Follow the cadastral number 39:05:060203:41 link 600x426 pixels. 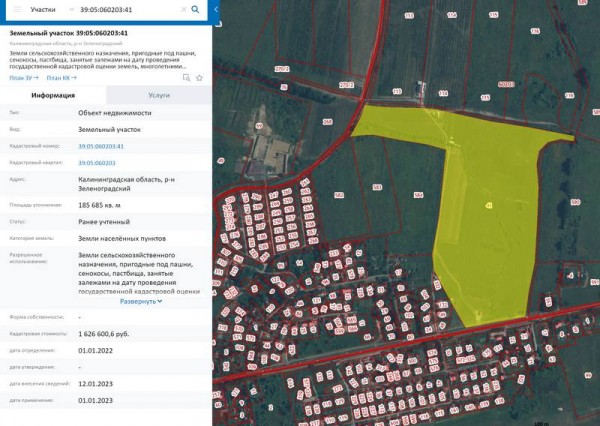[x=101, y=146]
